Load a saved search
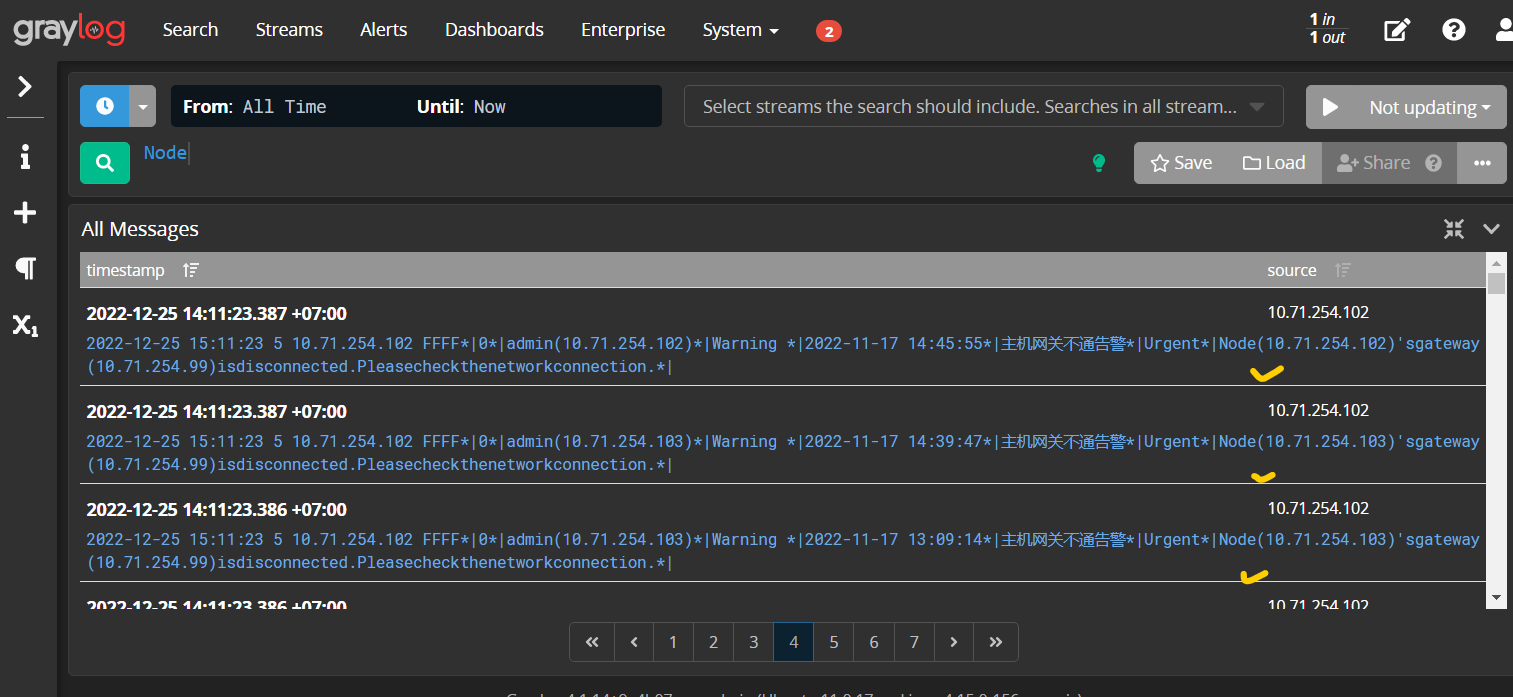 coord(1274,163)
